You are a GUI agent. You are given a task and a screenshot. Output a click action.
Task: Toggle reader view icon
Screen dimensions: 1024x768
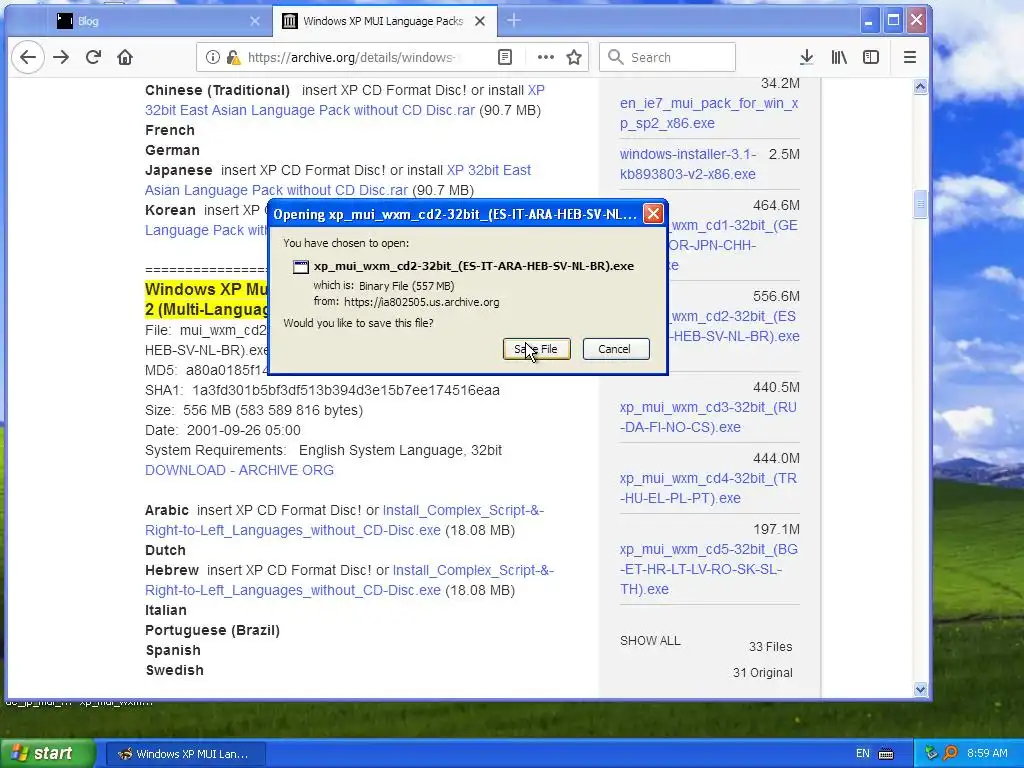(x=505, y=57)
